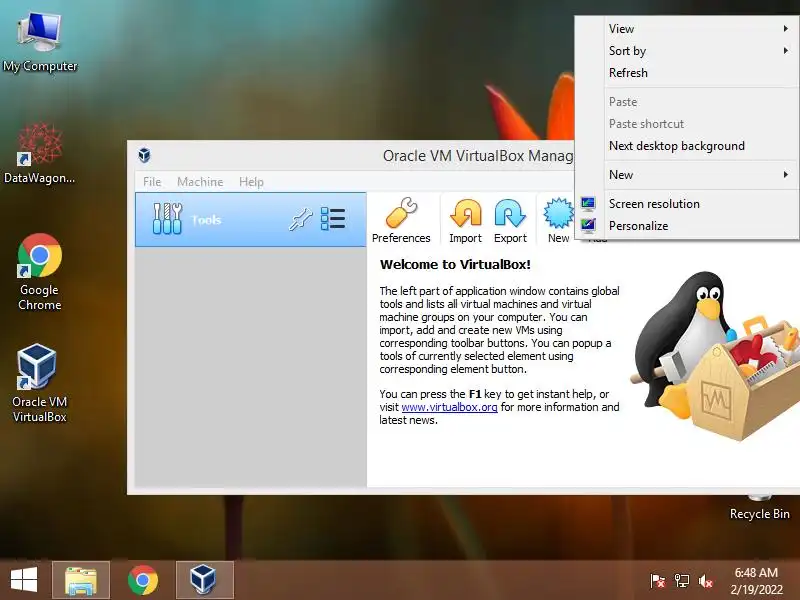
Task: Open My Computer desktop icon
Action: [40, 42]
